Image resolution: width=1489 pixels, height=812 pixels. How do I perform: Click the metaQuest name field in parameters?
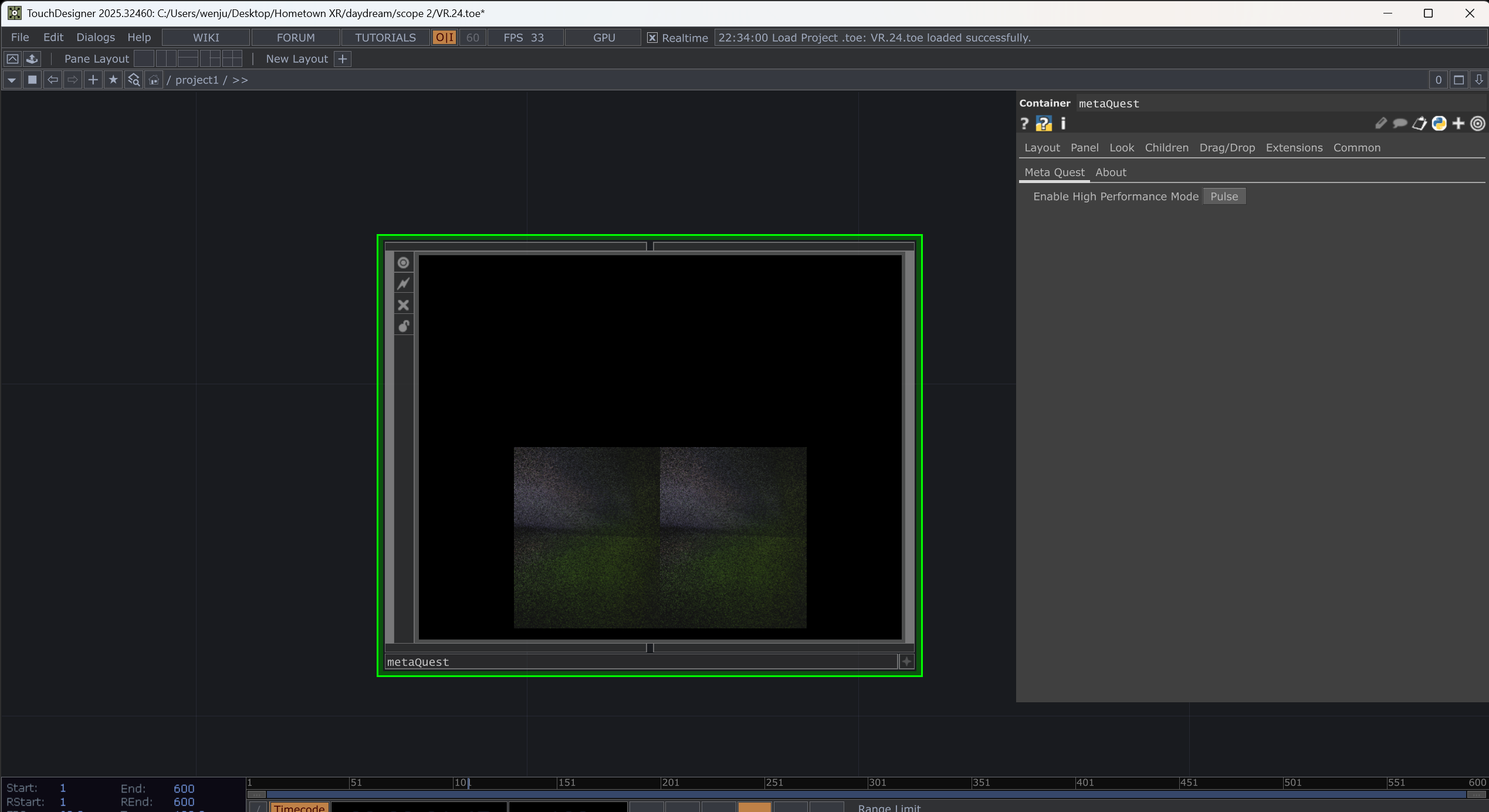1109,104
